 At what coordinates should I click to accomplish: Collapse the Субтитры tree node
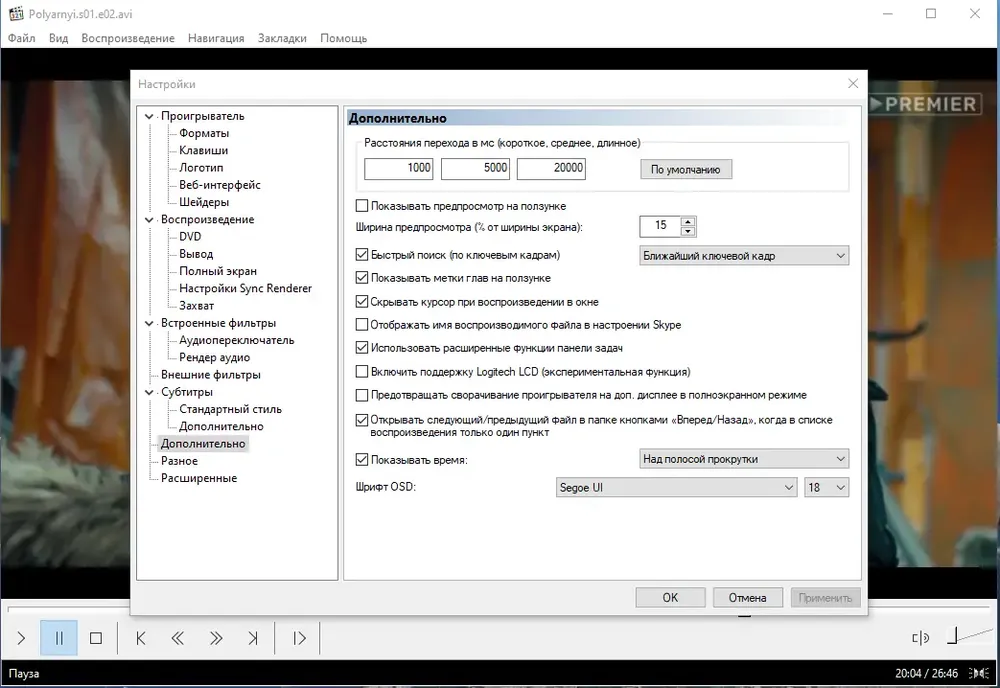coord(149,392)
